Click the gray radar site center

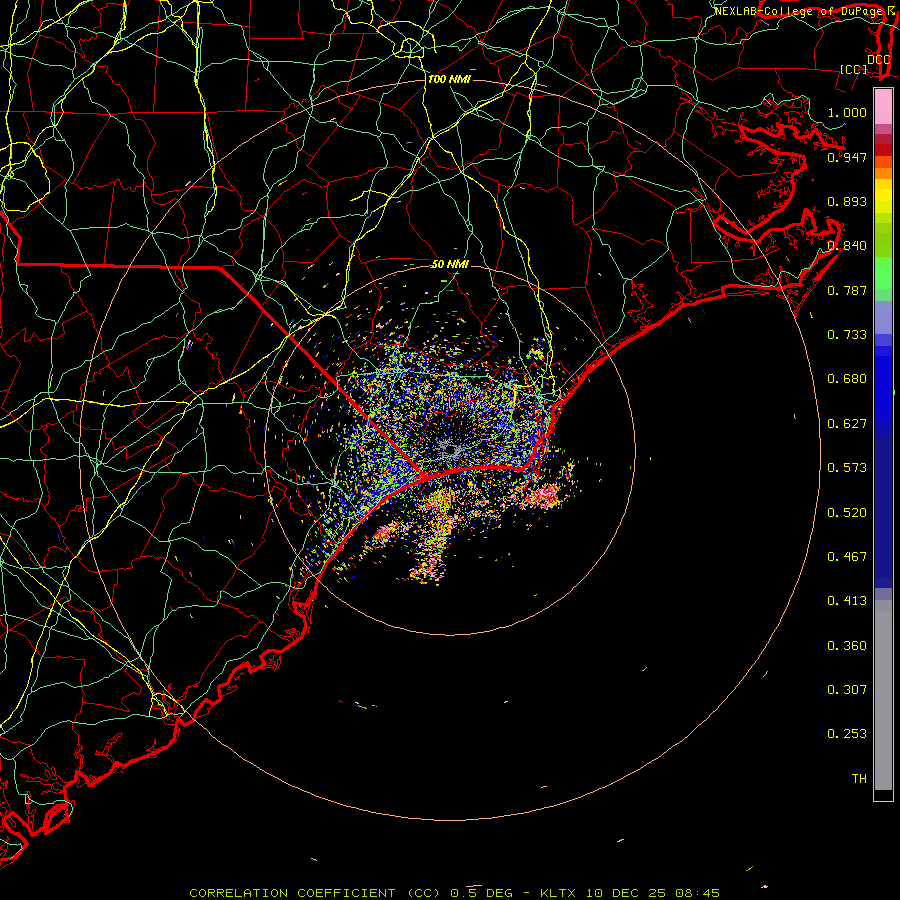[450, 450]
